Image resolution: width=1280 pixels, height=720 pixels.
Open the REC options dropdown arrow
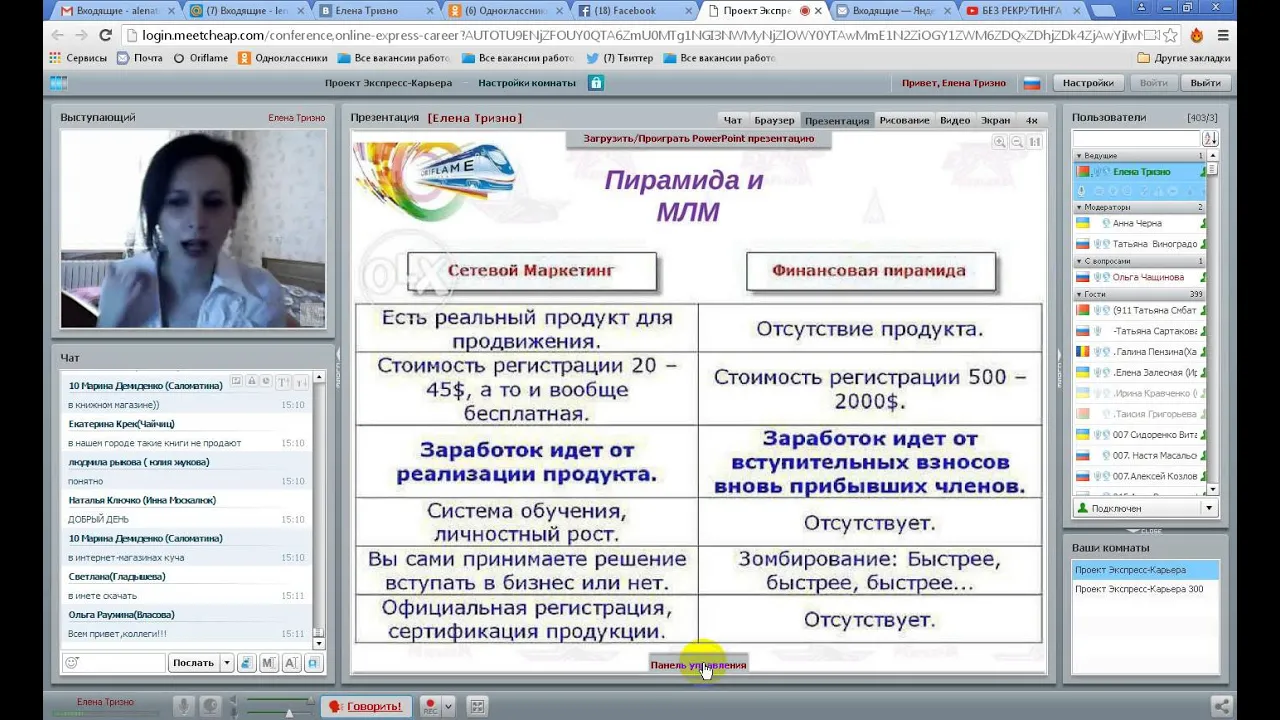[x=448, y=706]
